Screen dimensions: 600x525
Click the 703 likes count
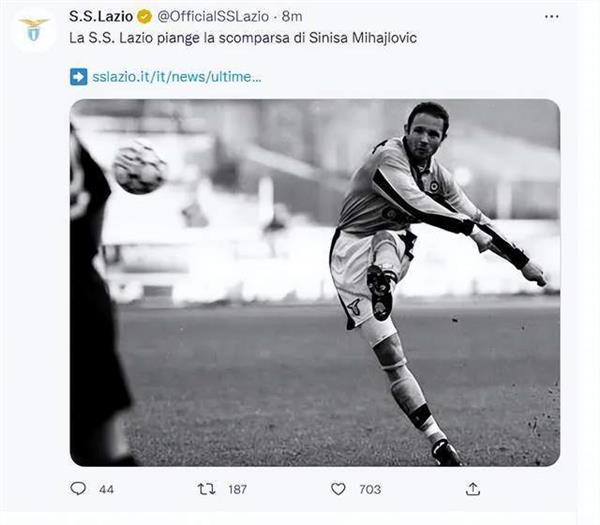[x=370, y=489]
